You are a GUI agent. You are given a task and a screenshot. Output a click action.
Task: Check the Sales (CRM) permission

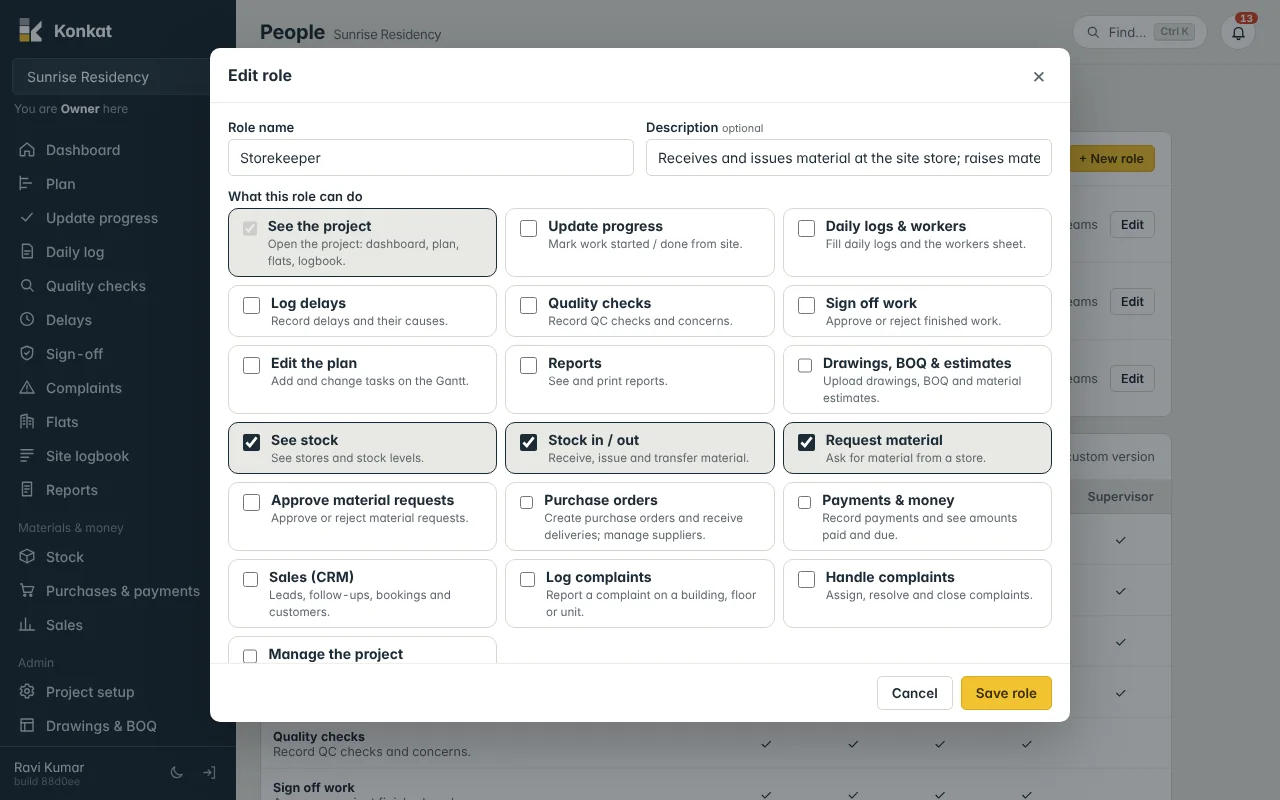point(251,580)
